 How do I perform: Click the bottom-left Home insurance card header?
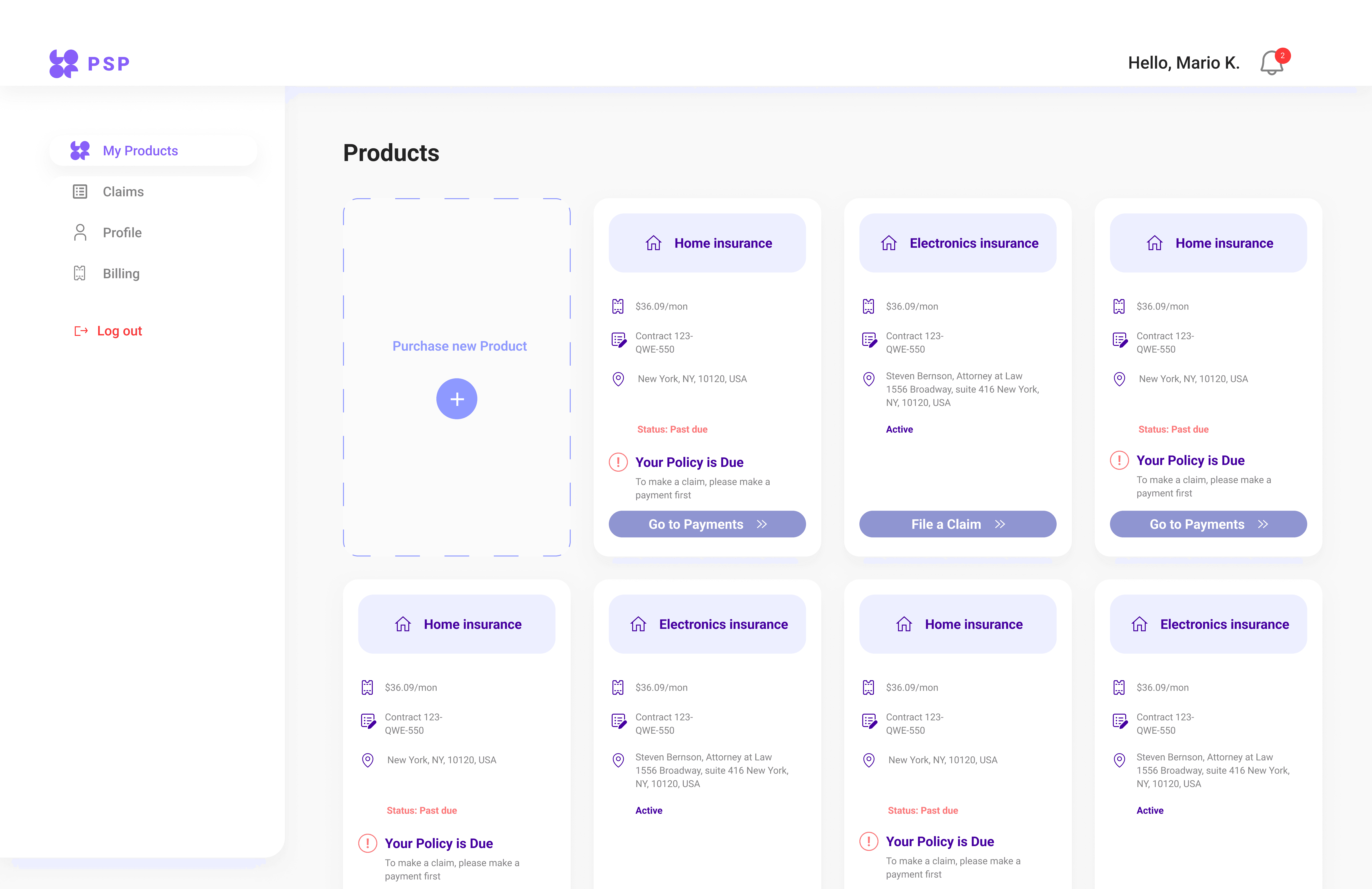pos(457,624)
